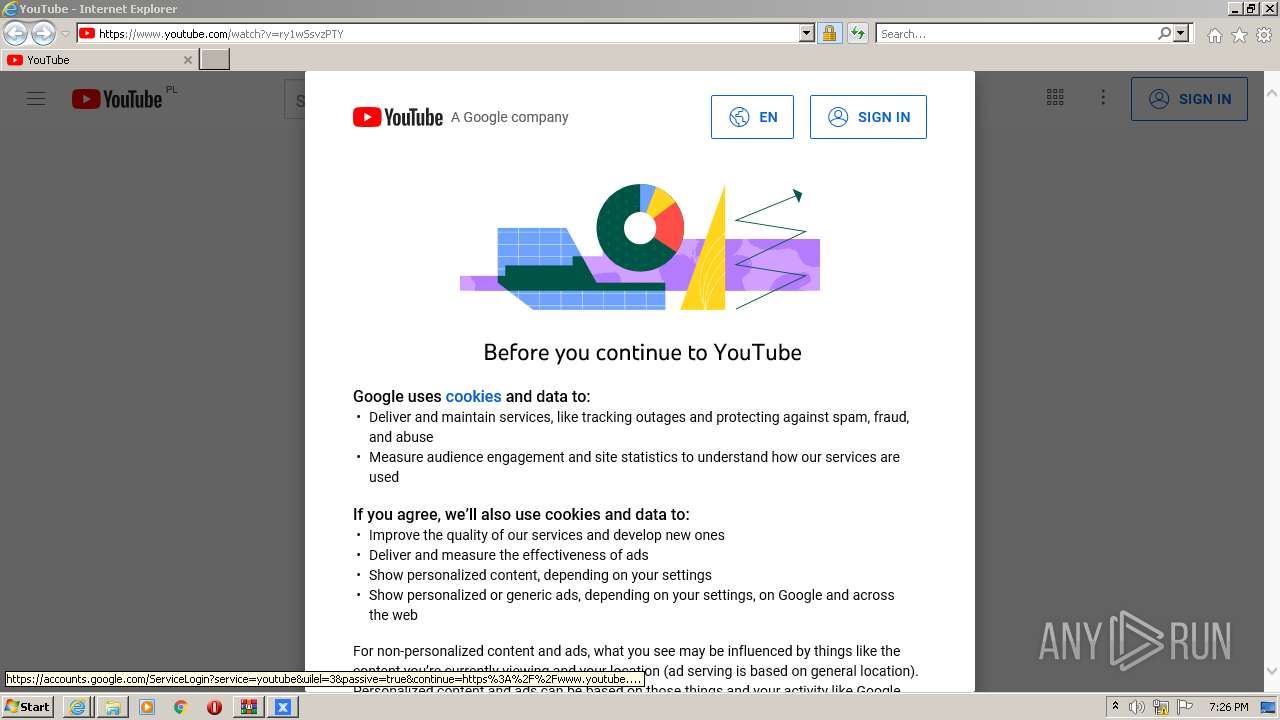1280x720 pixels.
Task: Open recent pages dropdown beside forward arrow
Action: 65,34
